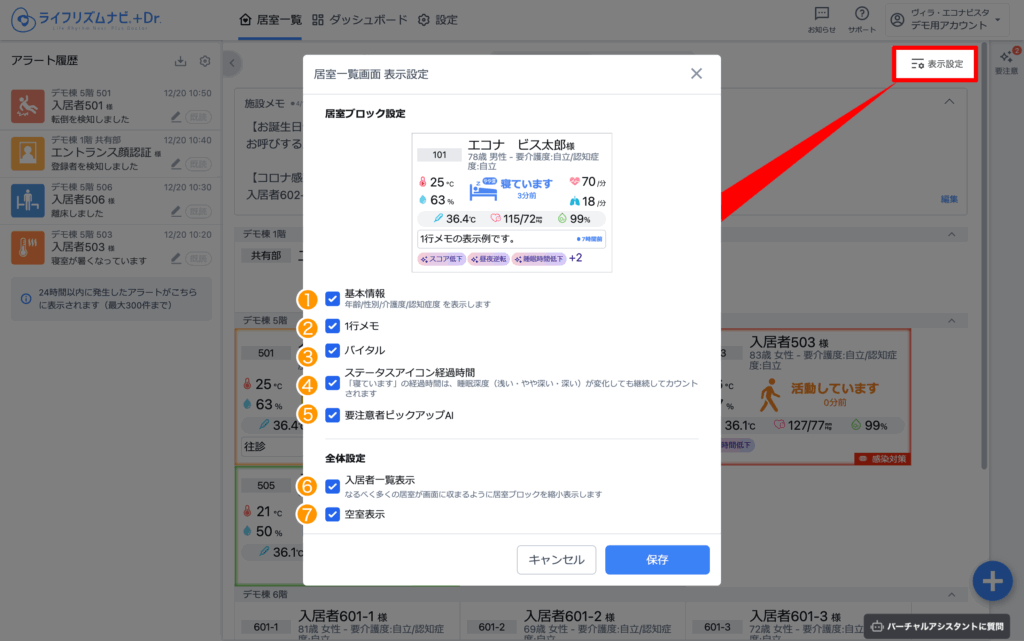Collapse the 施設メモ section chevron

949,101
